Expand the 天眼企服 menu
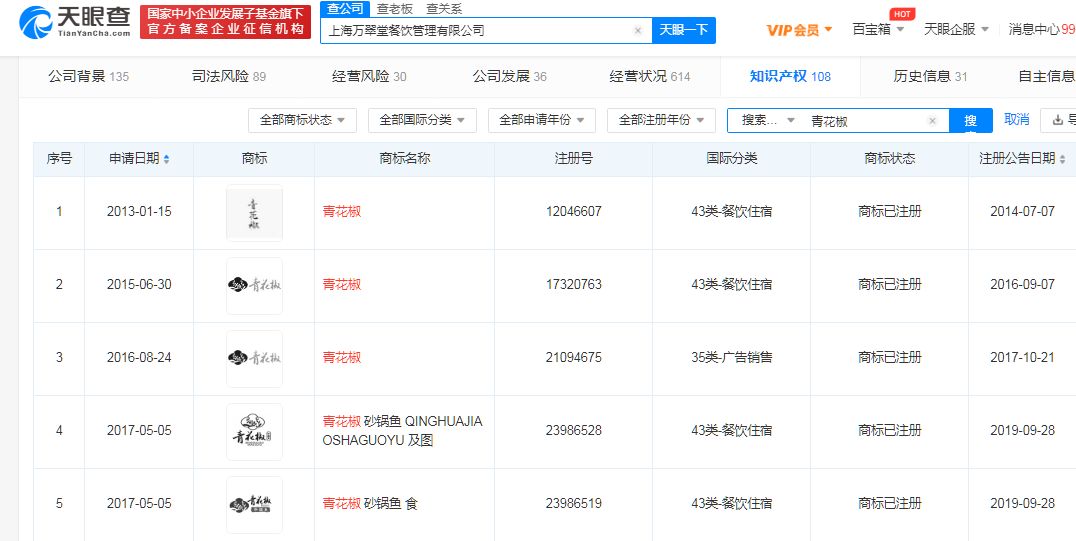This screenshot has width=1076, height=541. 956,30
